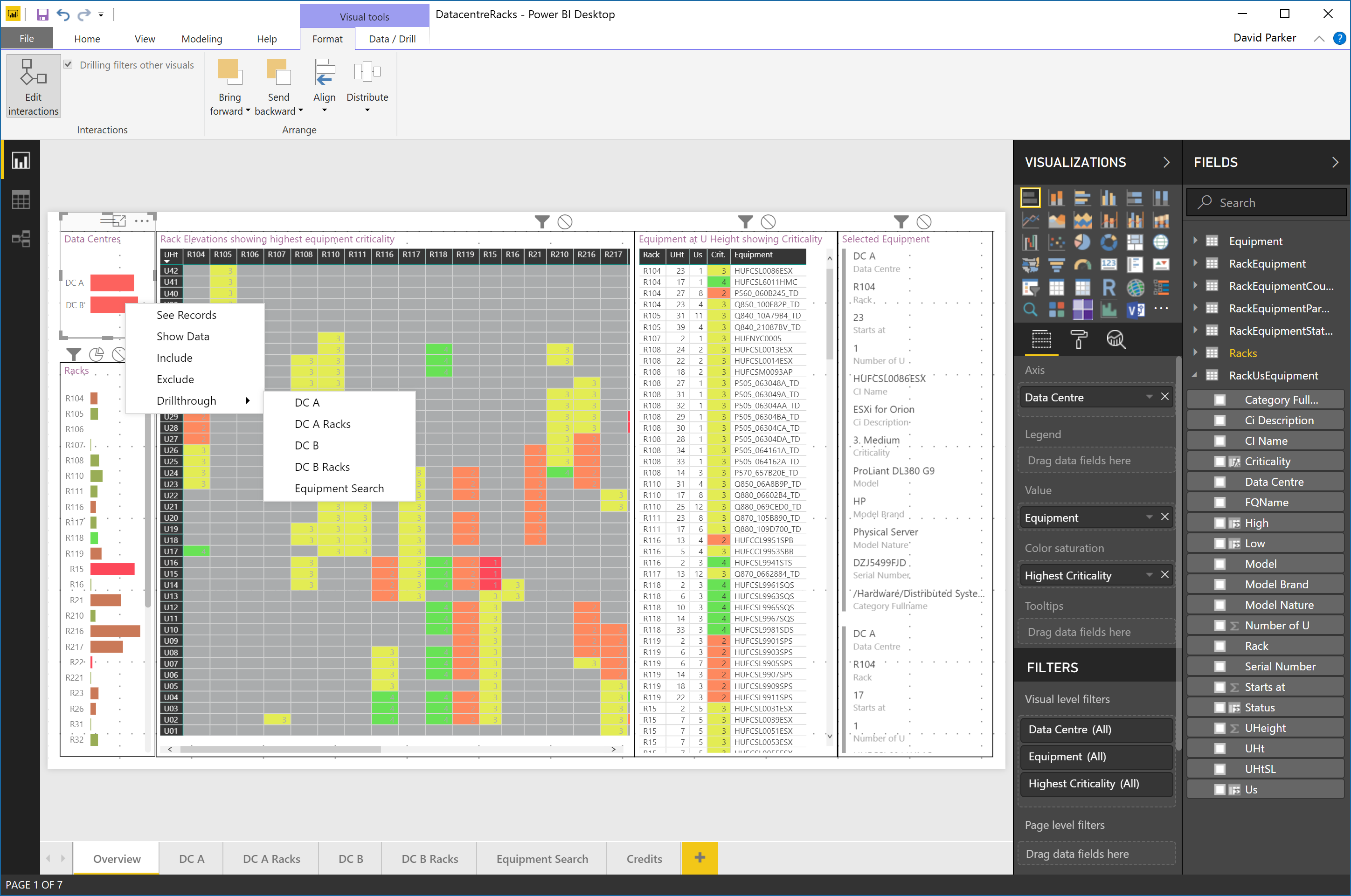Image resolution: width=1351 pixels, height=896 pixels.
Task: Switch to Data view in left sidebar
Action: click(21, 199)
